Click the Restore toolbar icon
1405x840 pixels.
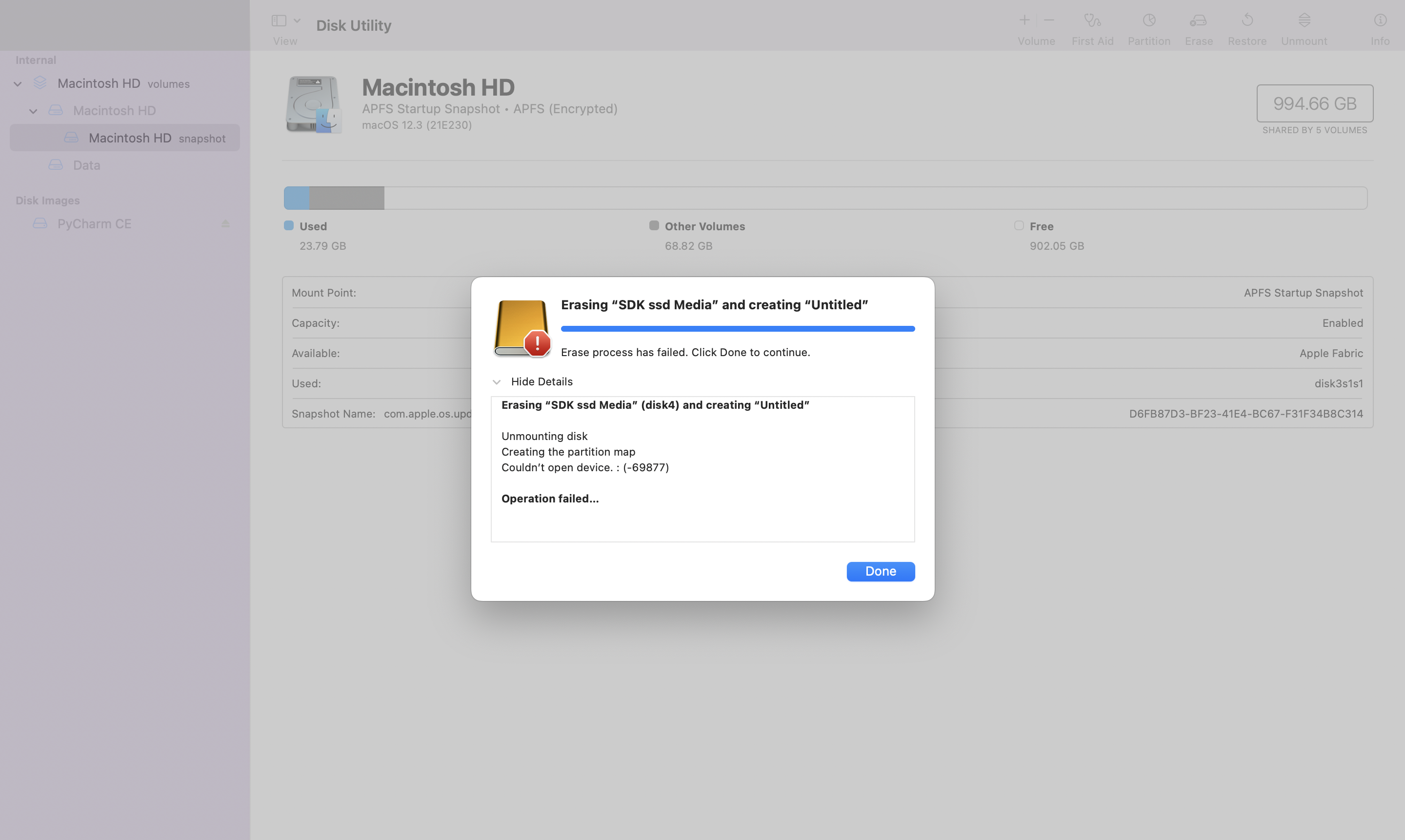click(1247, 21)
